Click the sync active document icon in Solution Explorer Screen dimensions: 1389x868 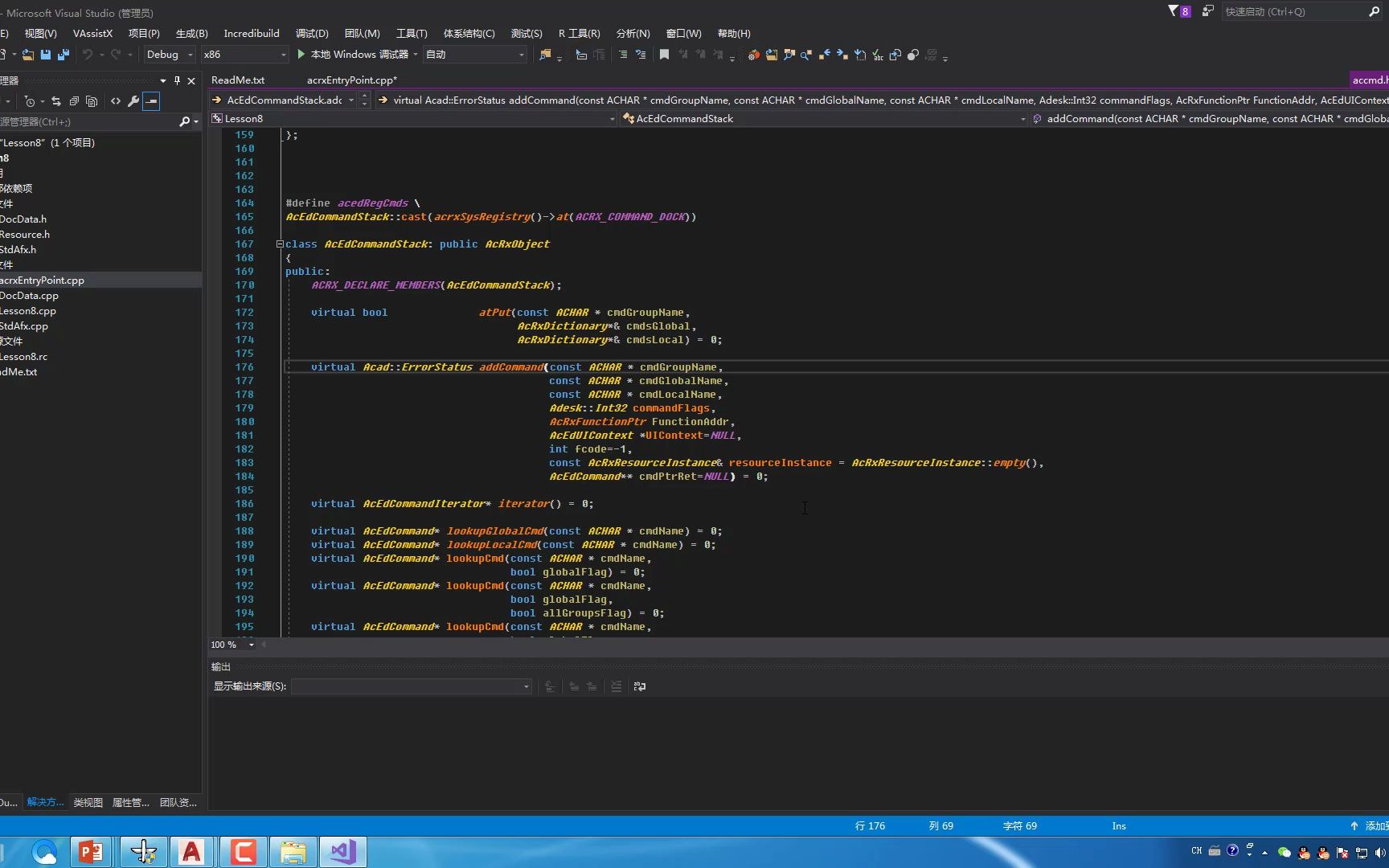[x=56, y=101]
